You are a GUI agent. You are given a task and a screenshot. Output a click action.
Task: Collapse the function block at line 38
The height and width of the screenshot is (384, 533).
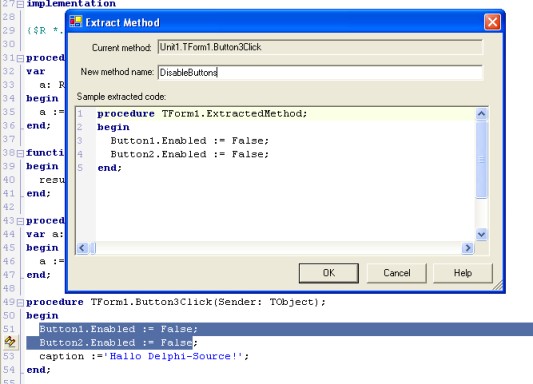click(20, 153)
